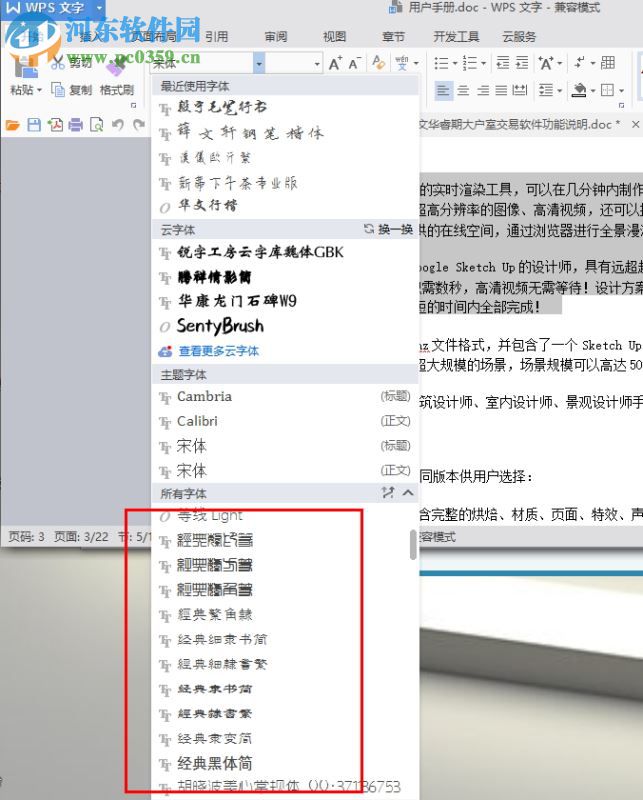
Task: Open line spacing options
Action: (546, 91)
